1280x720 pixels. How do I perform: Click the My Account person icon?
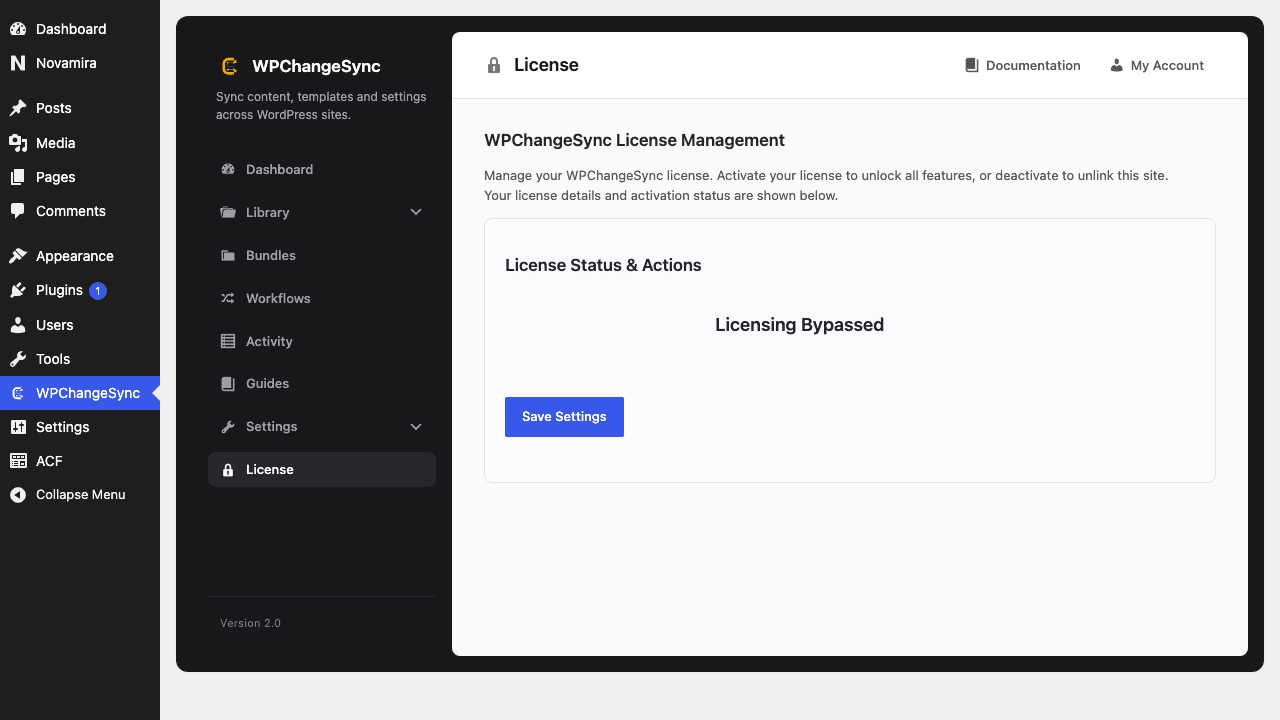[x=1116, y=65]
